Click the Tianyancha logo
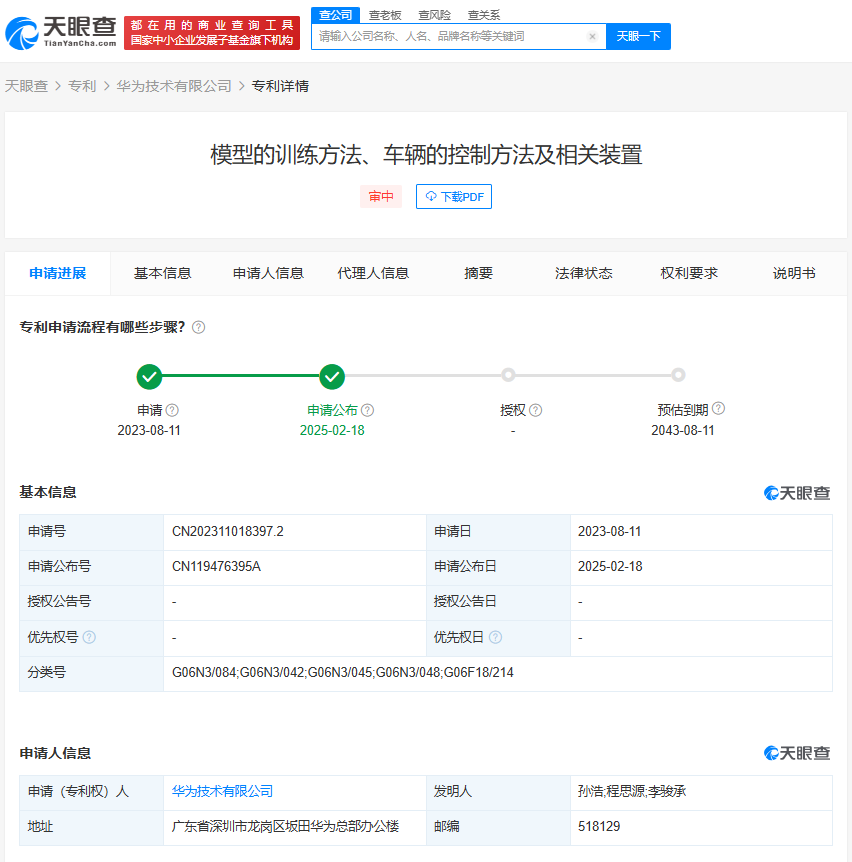 (x=61, y=33)
